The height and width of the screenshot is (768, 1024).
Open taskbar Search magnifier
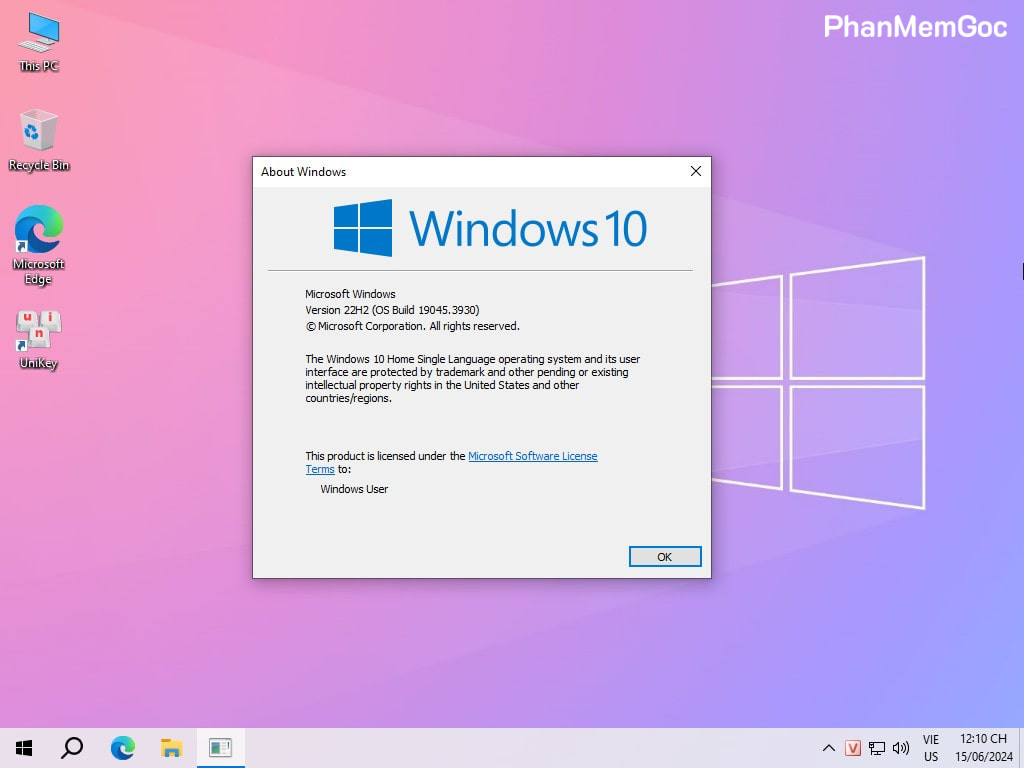(72, 747)
